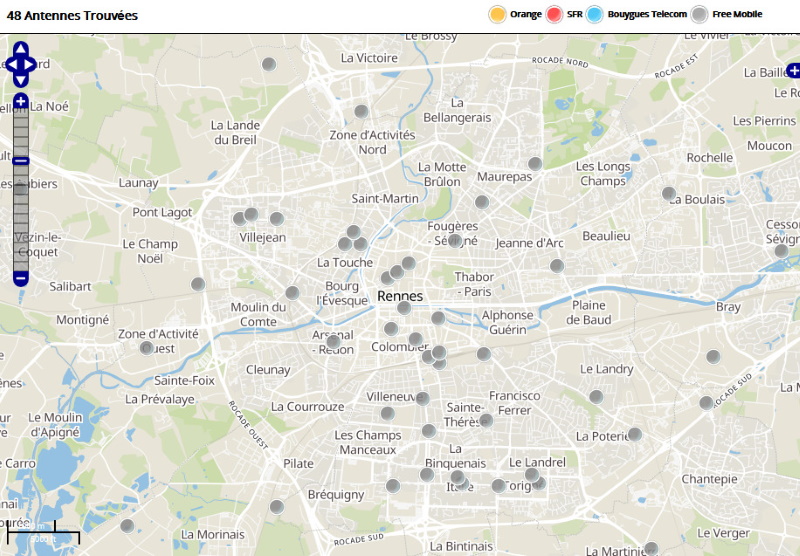Pan the map right with the arrow
Viewport: 800px width, 556px height.
tap(32, 64)
